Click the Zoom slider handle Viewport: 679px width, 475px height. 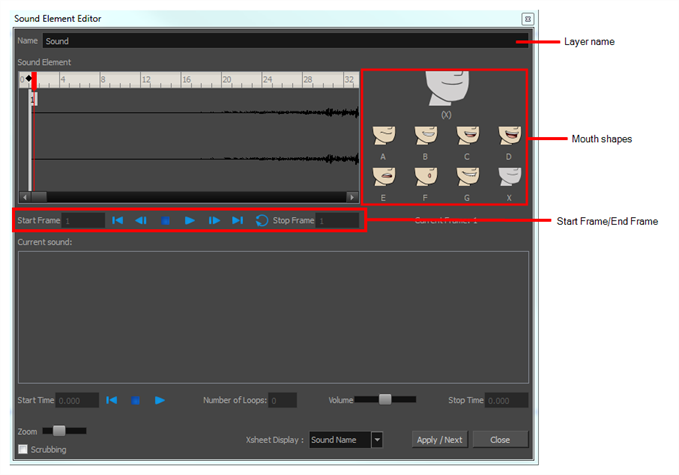pos(59,430)
